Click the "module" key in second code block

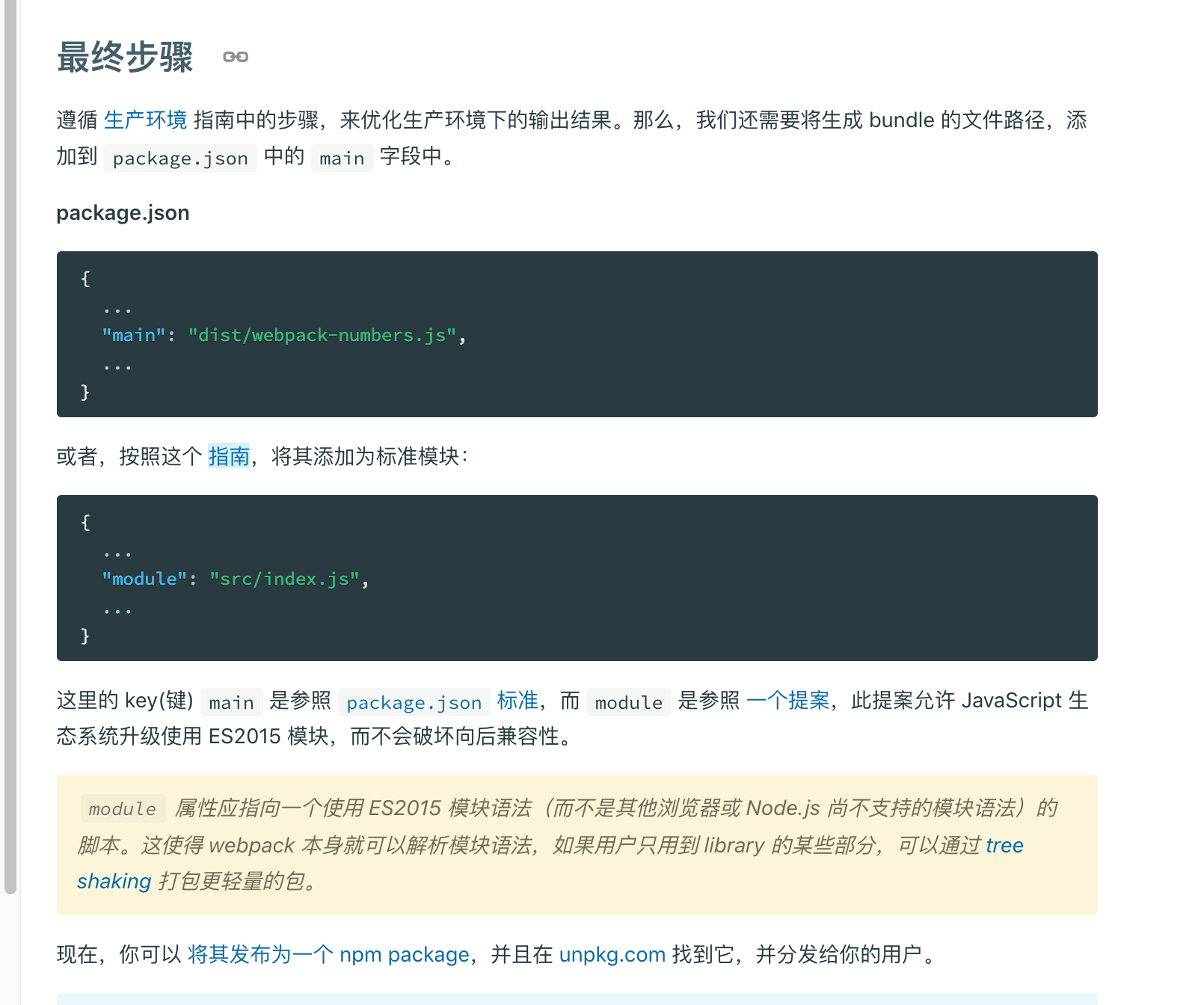(x=144, y=579)
